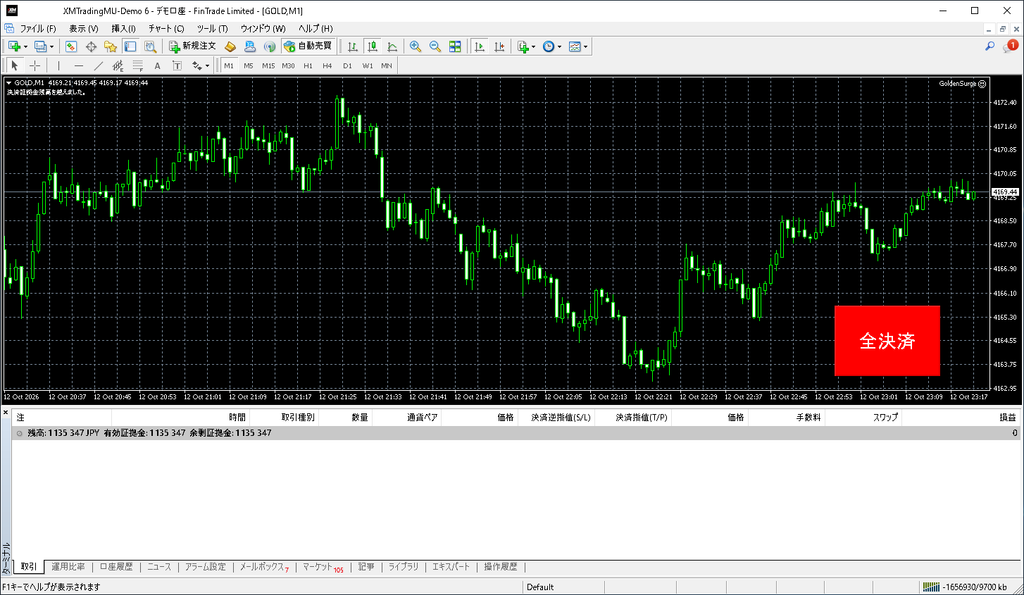Switch the chart to bar chart mode
Image resolution: width=1024 pixels, height=595 pixels.
(353, 46)
